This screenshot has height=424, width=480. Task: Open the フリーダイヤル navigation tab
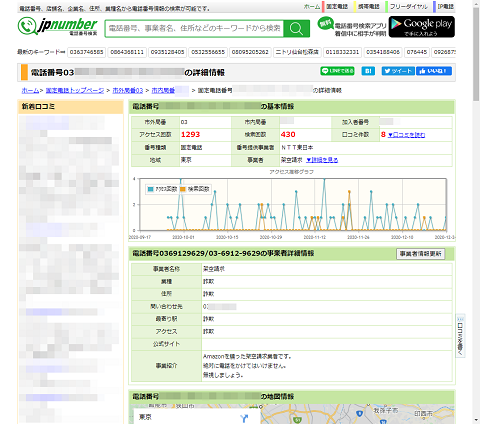pyautogui.click(x=408, y=6)
